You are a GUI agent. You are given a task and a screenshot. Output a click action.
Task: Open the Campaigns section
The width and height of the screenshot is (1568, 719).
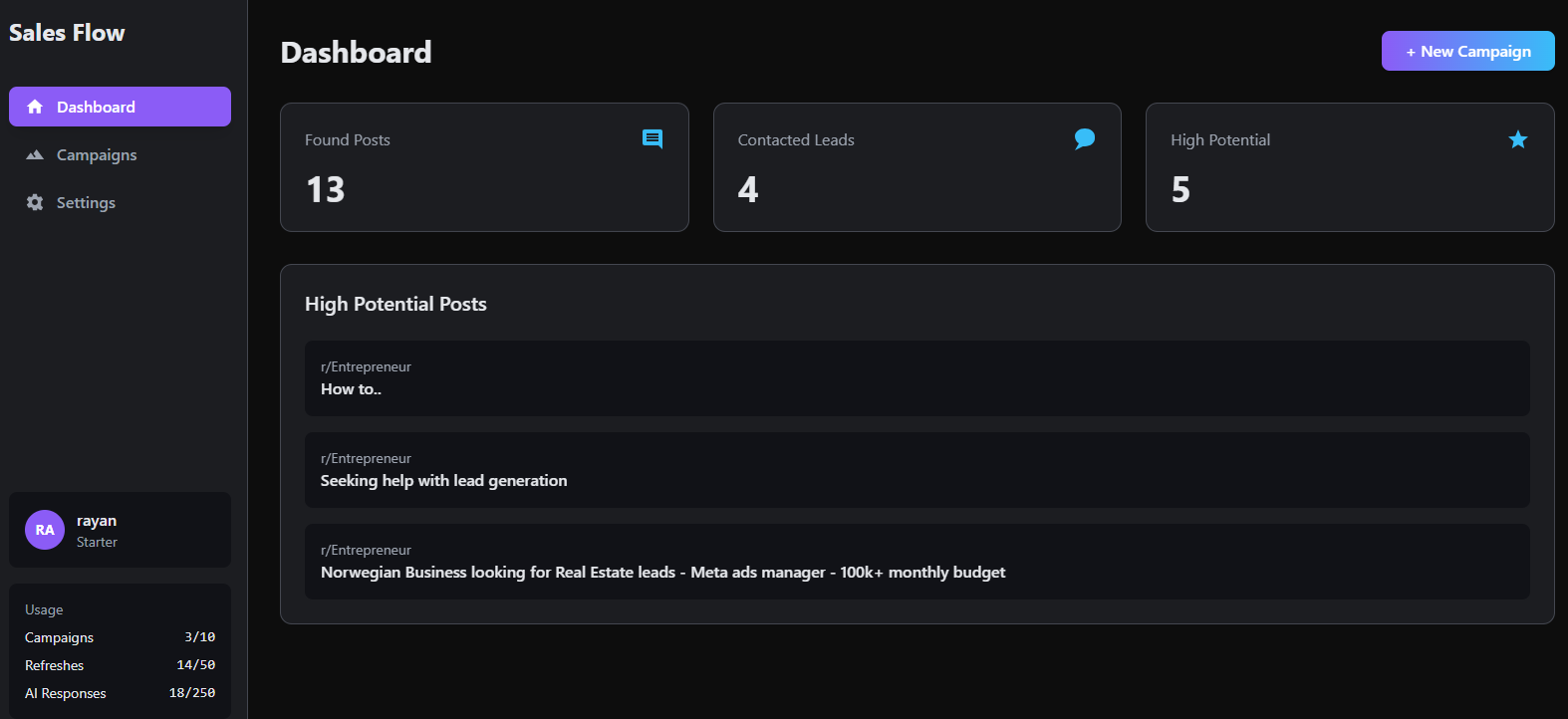pyautogui.click(x=99, y=154)
